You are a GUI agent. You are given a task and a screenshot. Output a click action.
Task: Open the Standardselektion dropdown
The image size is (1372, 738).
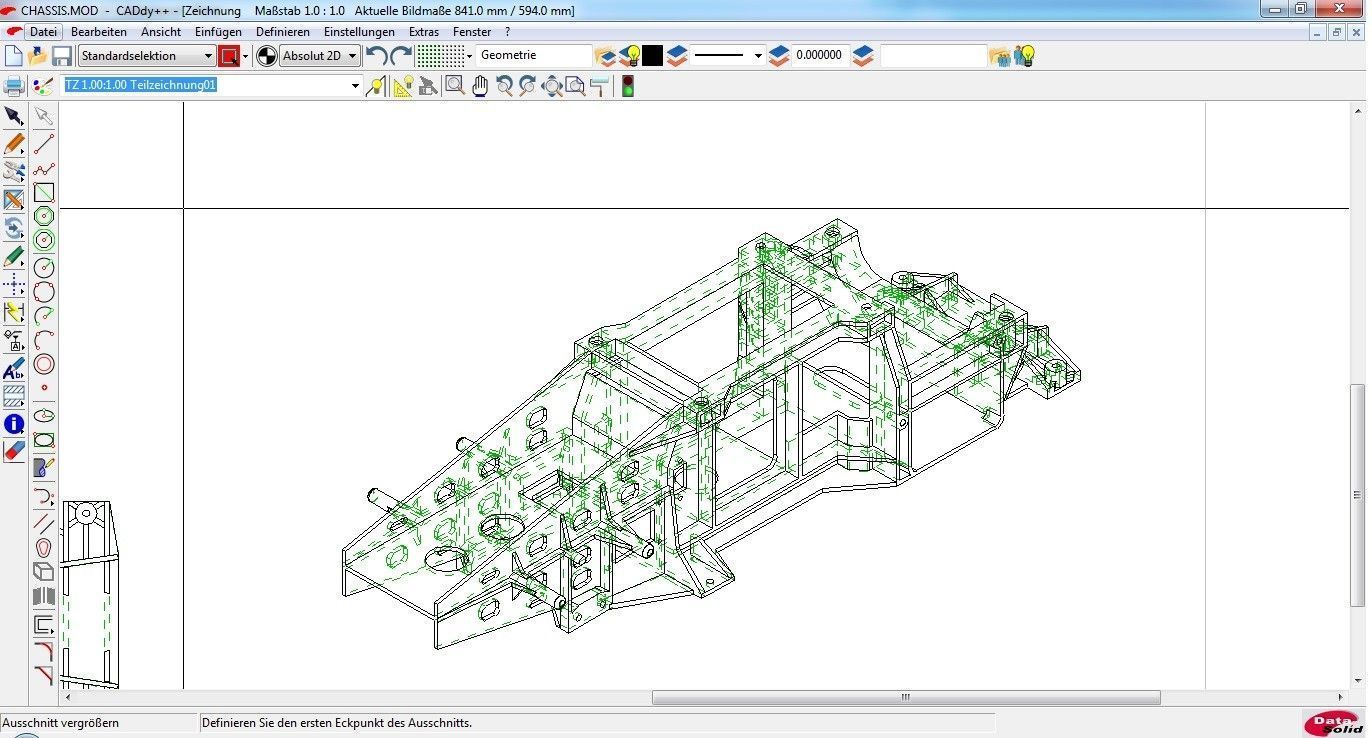(x=147, y=56)
